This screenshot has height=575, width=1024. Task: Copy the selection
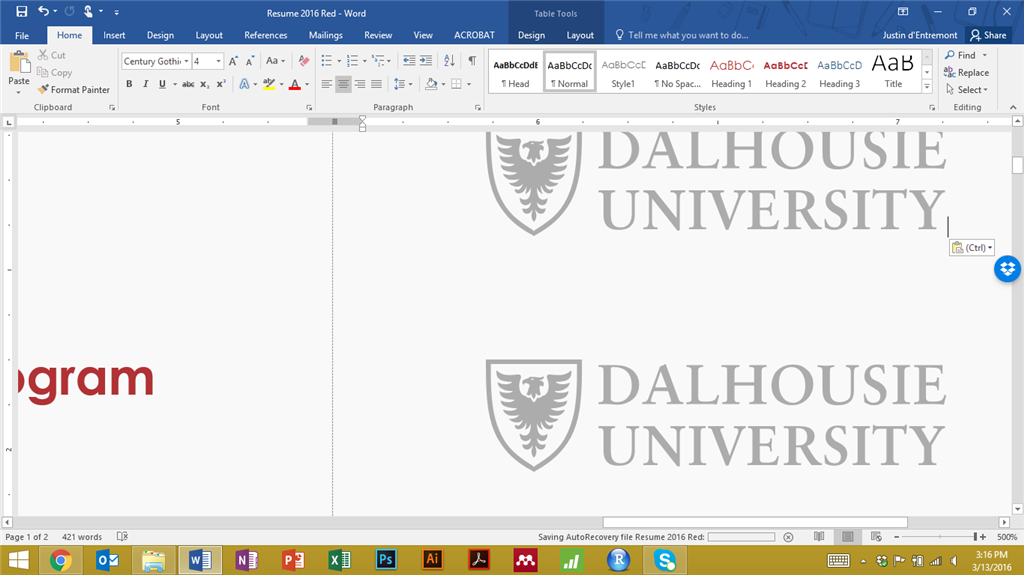click(x=54, y=73)
